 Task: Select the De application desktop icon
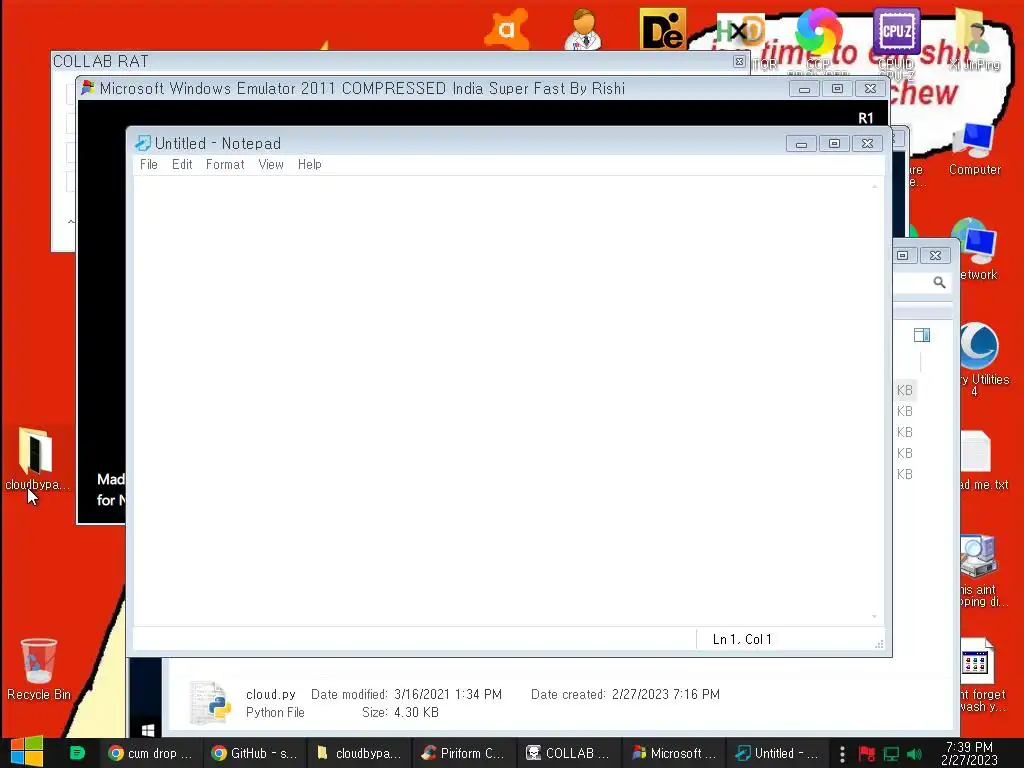[663, 29]
